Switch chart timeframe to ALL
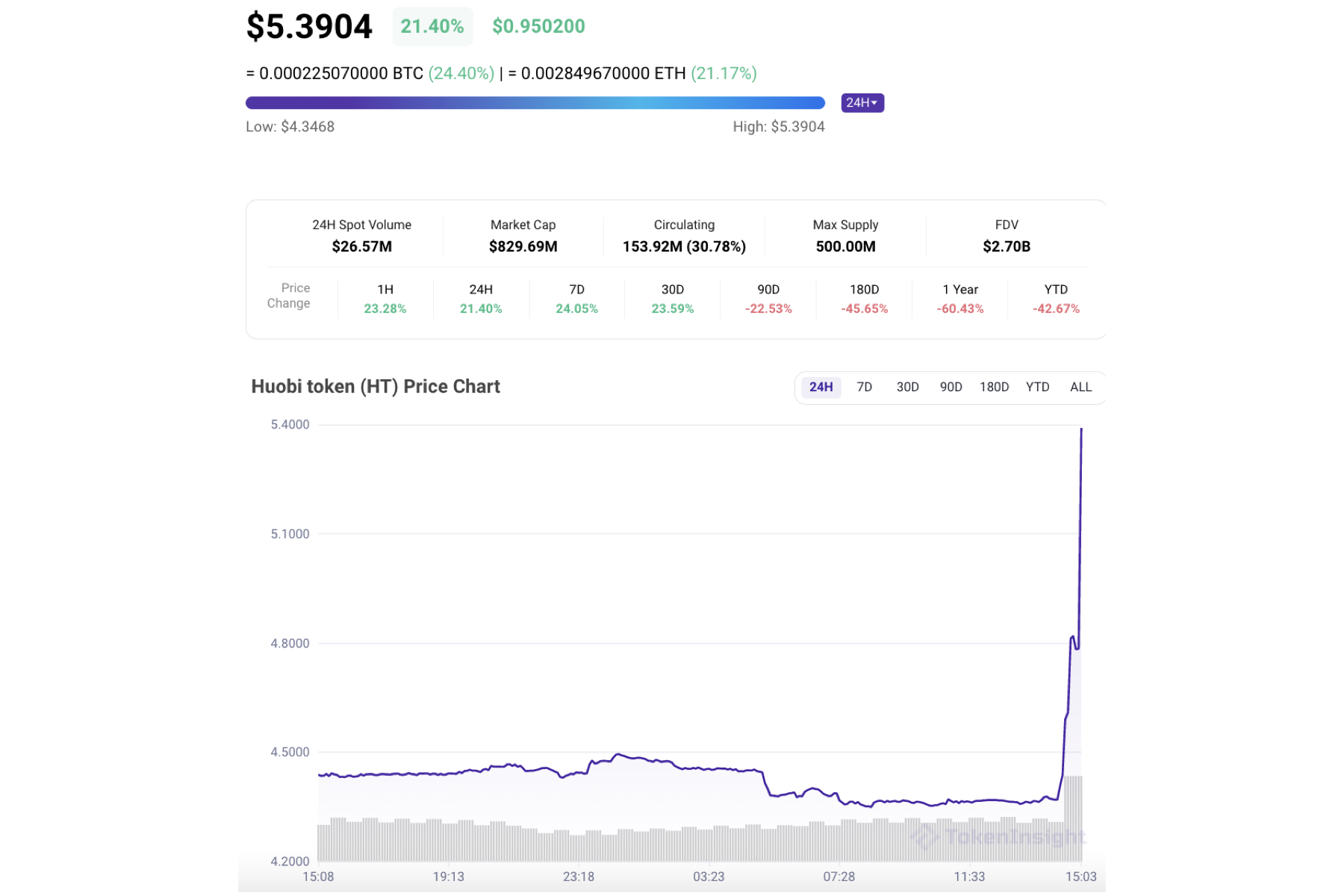The width and height of the screenshot is (1344, 896). tap(1081, 387)
